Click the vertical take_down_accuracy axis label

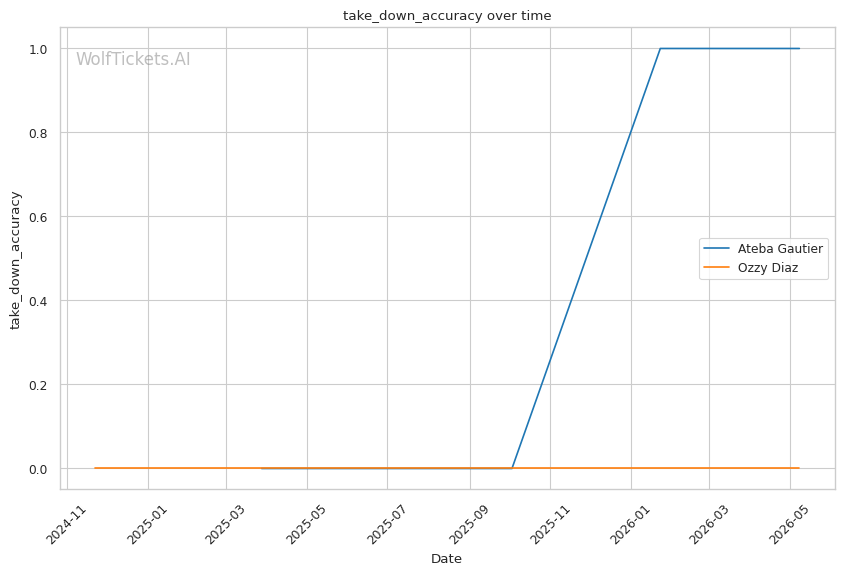(15, 260)
